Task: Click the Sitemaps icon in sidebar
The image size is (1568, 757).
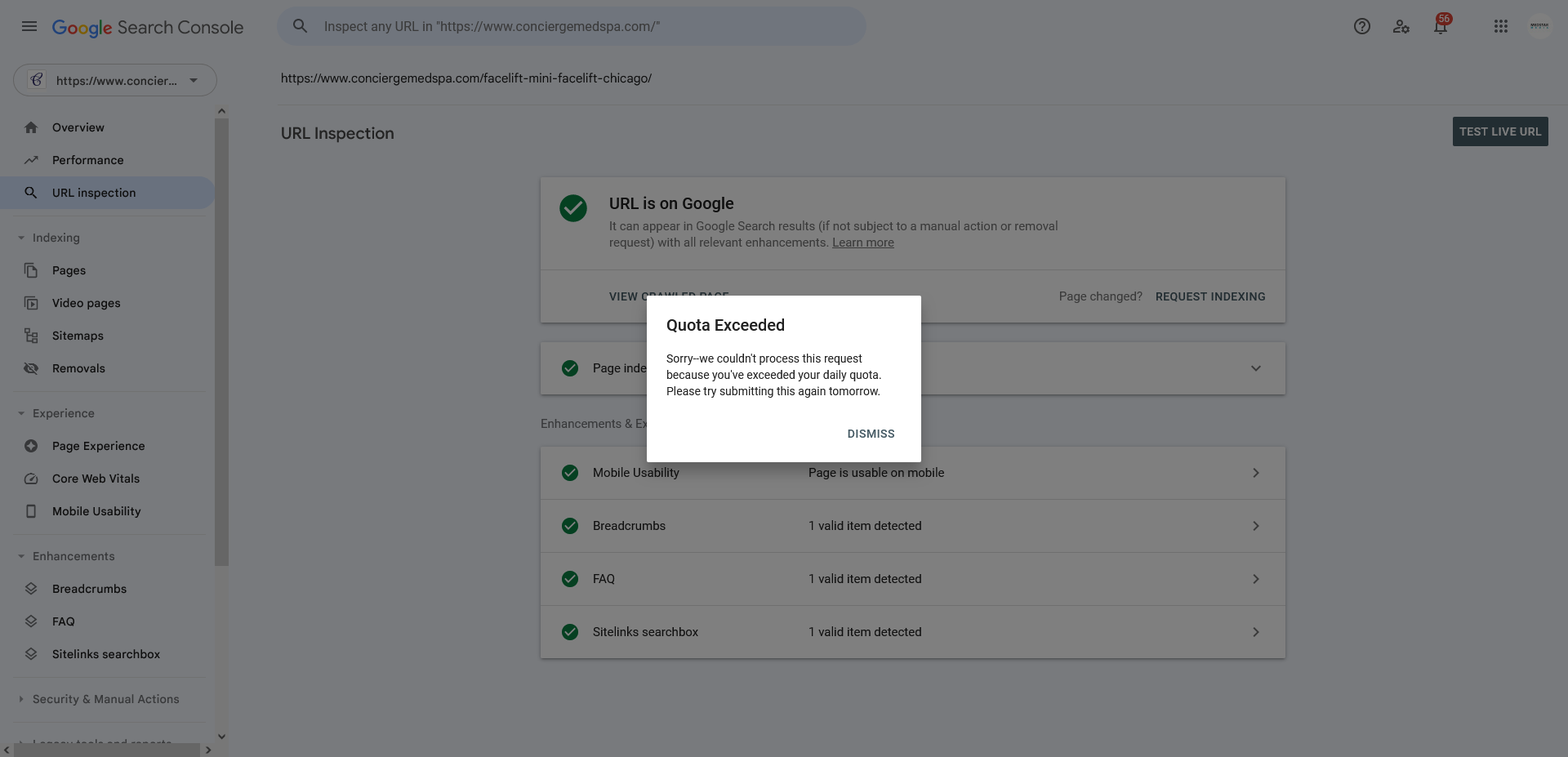Action: [x=31, y=336]
